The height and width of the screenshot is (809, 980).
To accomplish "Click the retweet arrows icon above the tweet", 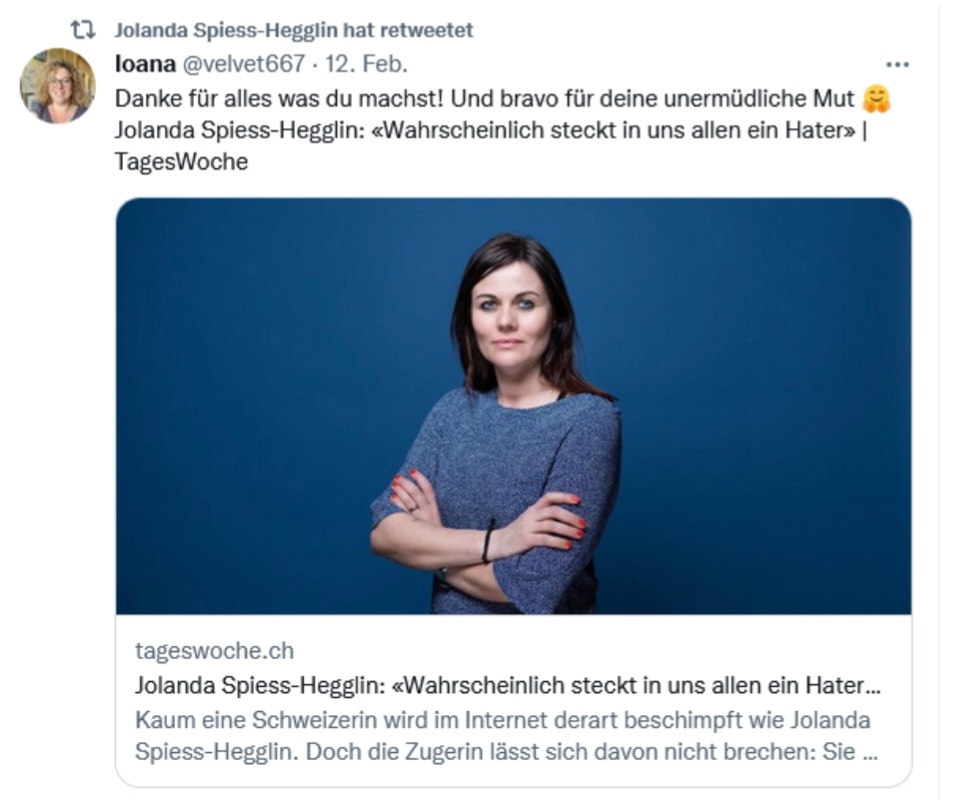I will pyautogui.click(x=82, y=29).
